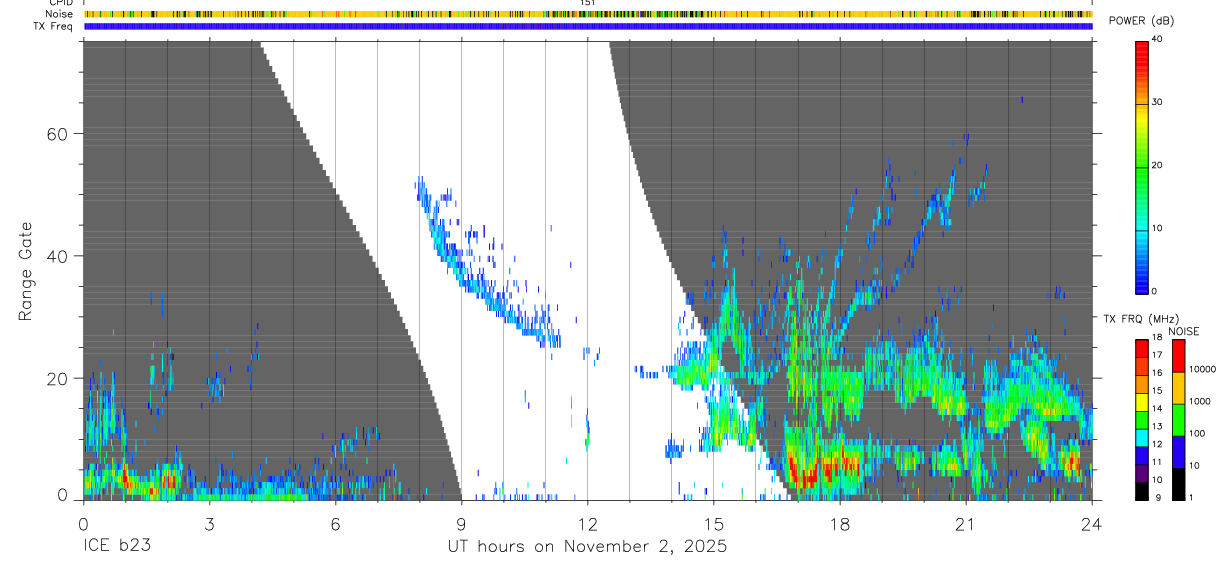Image resolution: width=1228 pixels, height=567 pixels.
Task: Click the '30' label on the power scale
Action: coord(1157,102)
